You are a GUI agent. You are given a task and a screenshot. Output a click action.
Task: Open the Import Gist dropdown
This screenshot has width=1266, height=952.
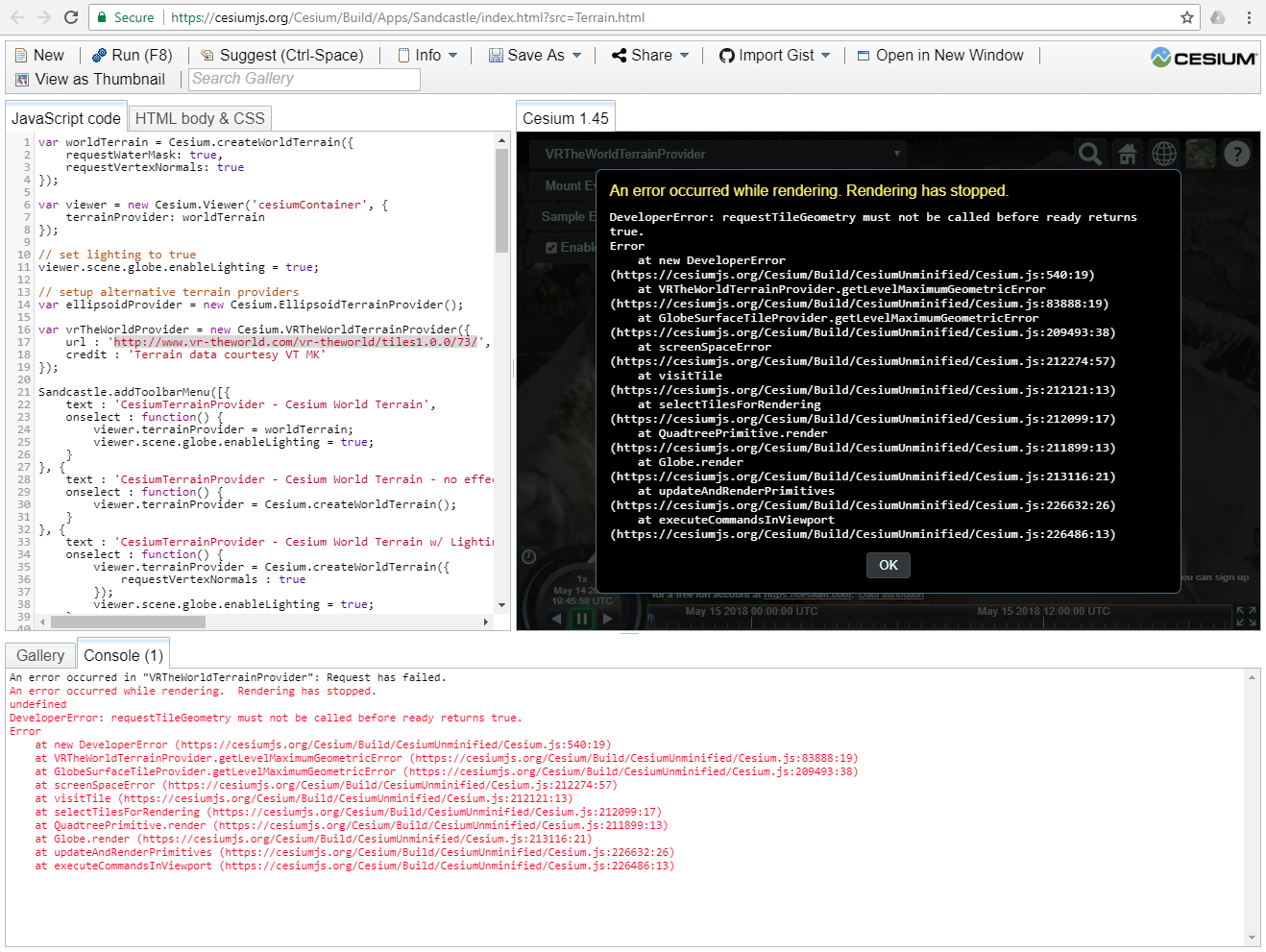[774, 56]
